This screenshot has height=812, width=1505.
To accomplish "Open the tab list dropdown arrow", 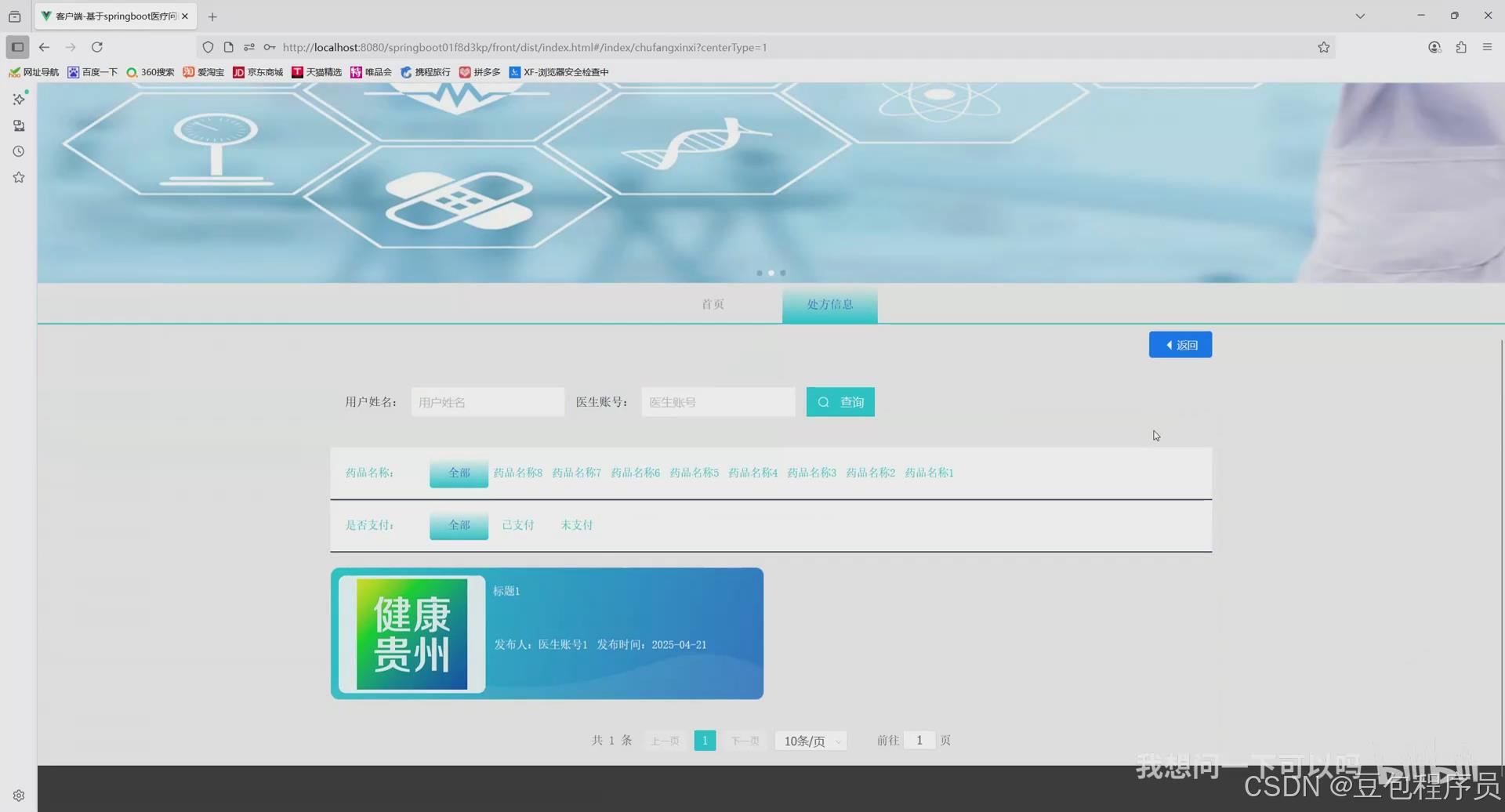I will pyautogui.click(x=1360, y=16).
